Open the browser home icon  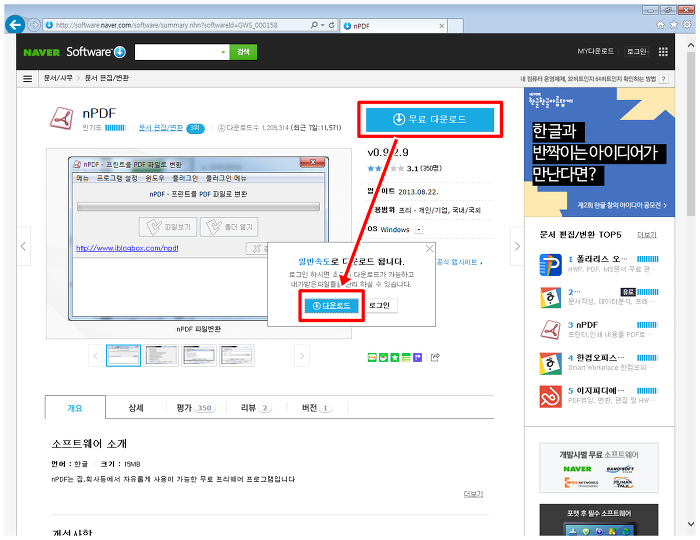[660, 25]
